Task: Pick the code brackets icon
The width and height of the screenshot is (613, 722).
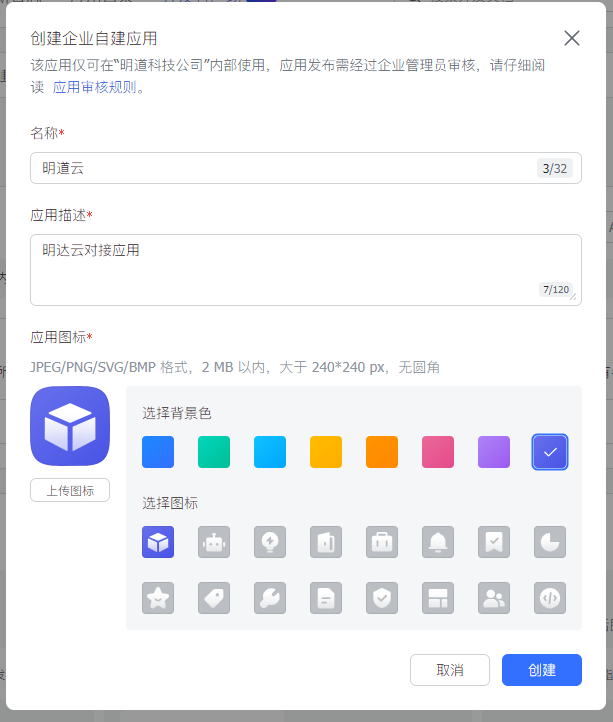Action: [550, 598]
